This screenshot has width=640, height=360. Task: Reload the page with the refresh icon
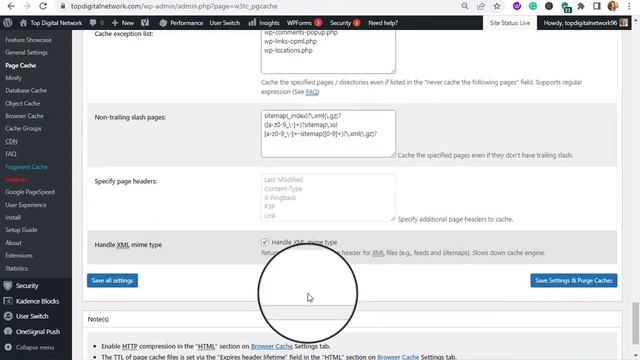point(43,6)
